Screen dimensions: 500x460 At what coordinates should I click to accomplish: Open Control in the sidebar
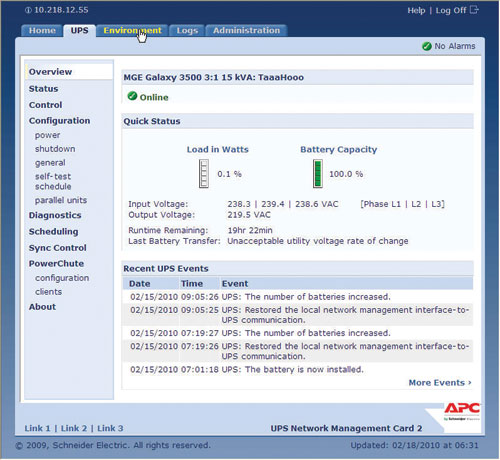tap(45, 105)
